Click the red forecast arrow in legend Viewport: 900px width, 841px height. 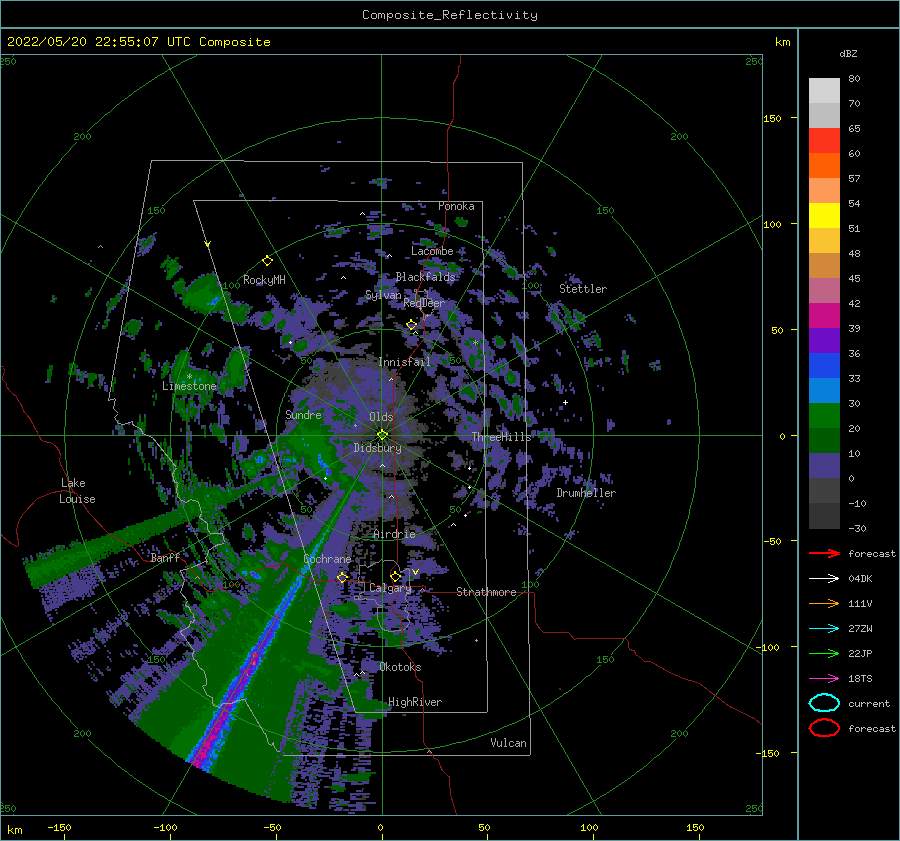[x=824, y=553]
